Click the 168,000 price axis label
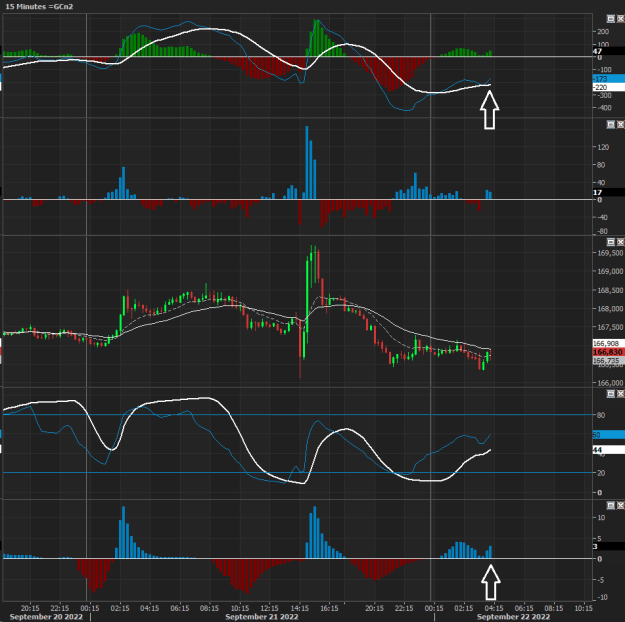 tap(610, 309)
